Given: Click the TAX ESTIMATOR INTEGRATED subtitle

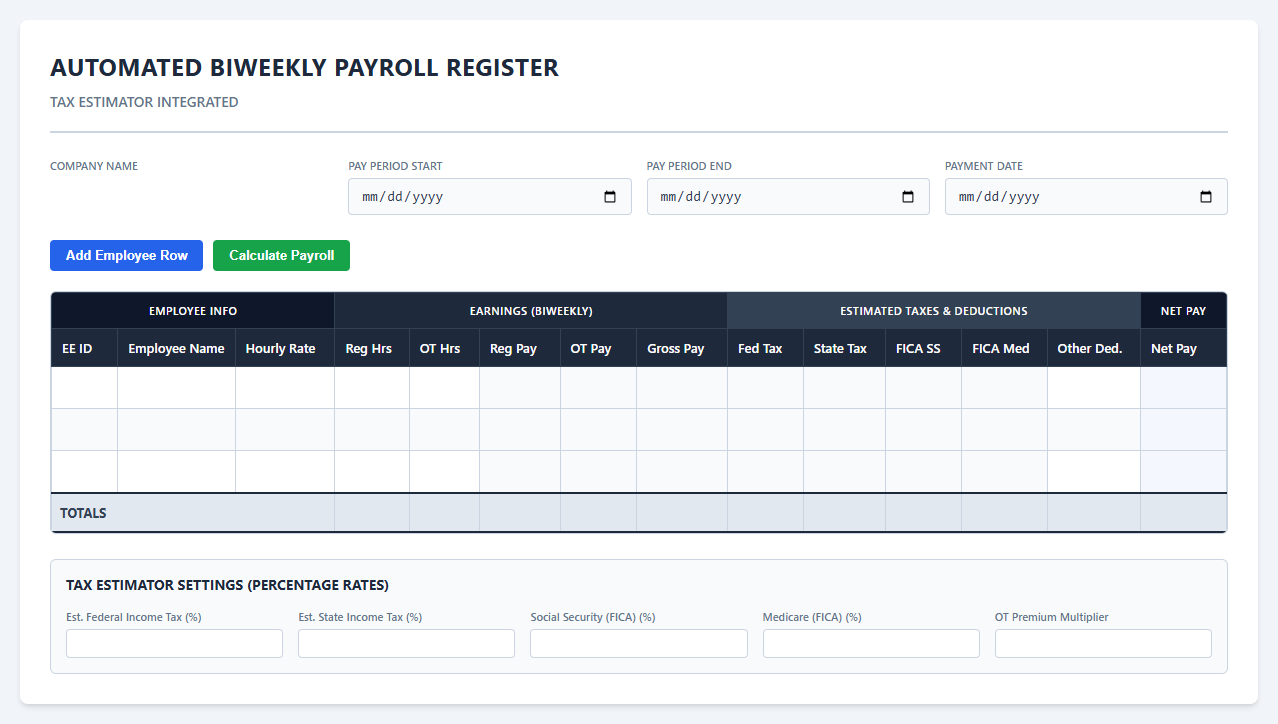Looking at the screenshot, I should pyautogui.click(x=144, y=102).
